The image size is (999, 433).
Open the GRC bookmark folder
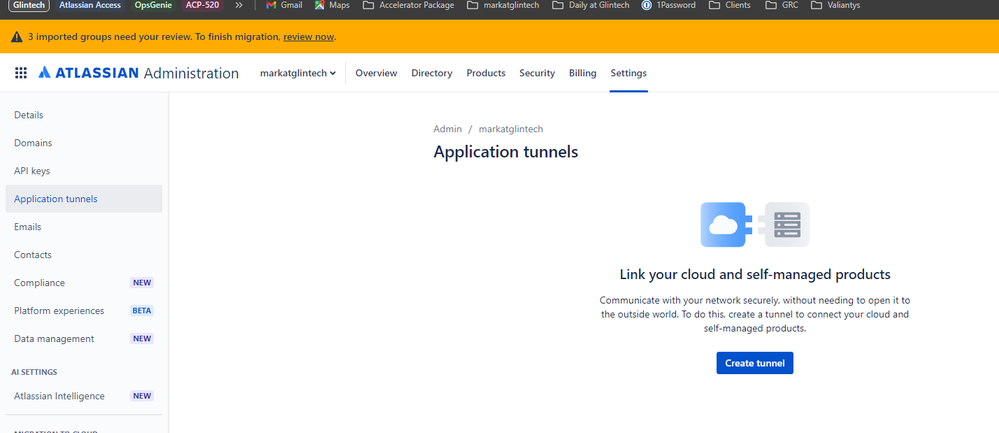780,5
